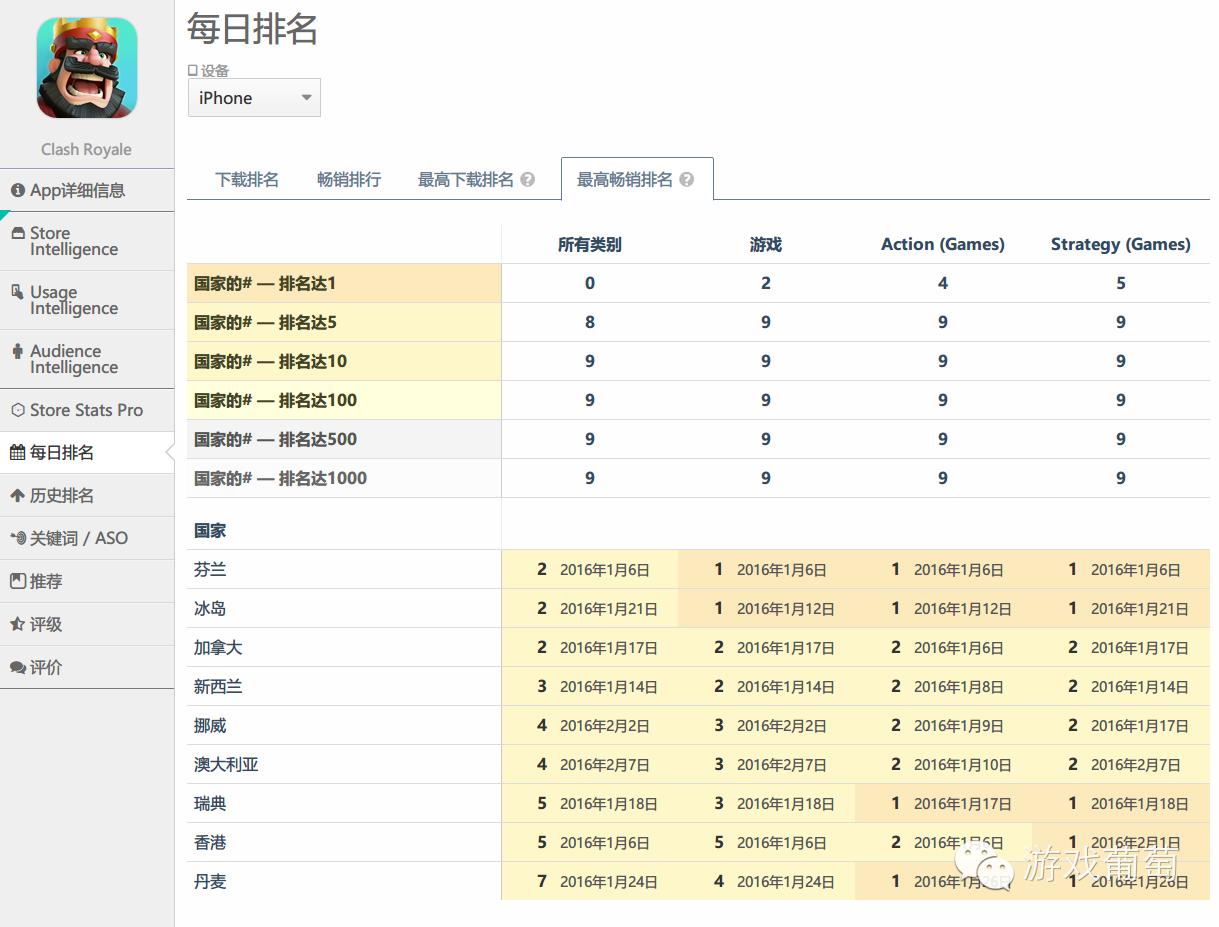The height and width of the screenshot is (927, 1219).
Task: Select the 关键词 / ASO tool icon
Action: tap(17, 538)
